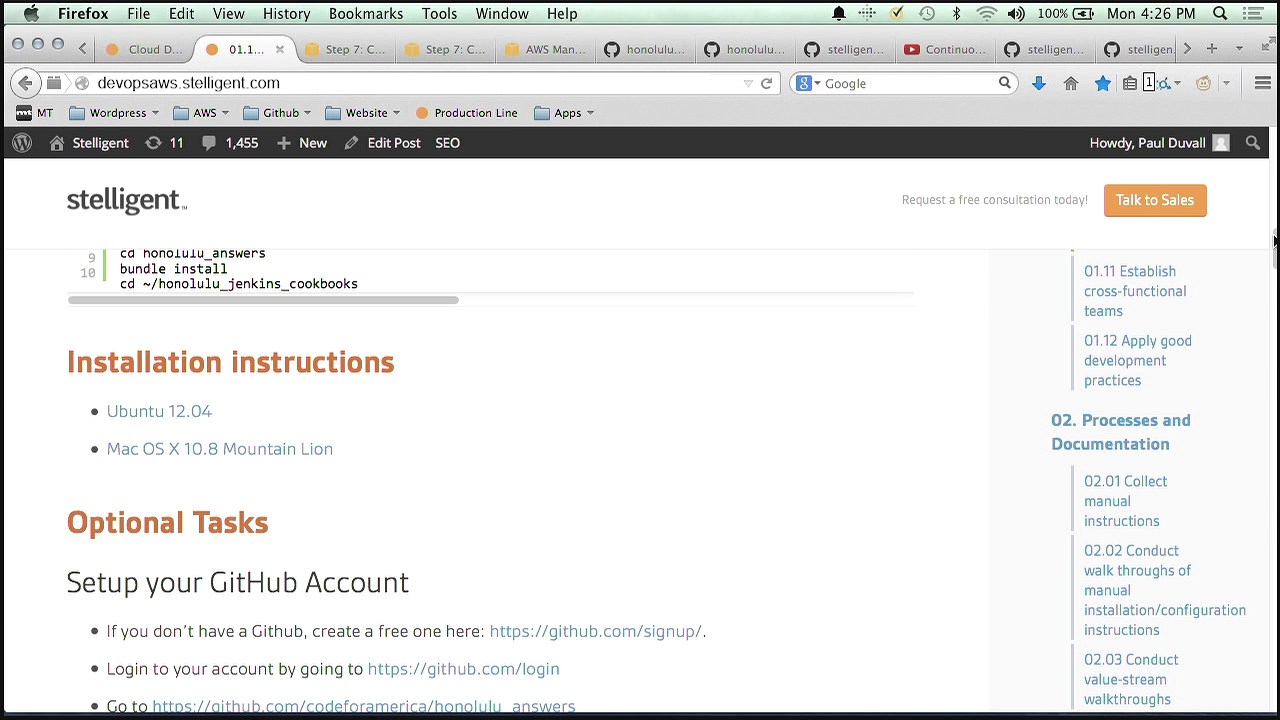Viewport: 1280px width, 720px height.
Task: Open the Stelligent site menu in admin bar
Action: pyautogui.click(x=89, y=143)
